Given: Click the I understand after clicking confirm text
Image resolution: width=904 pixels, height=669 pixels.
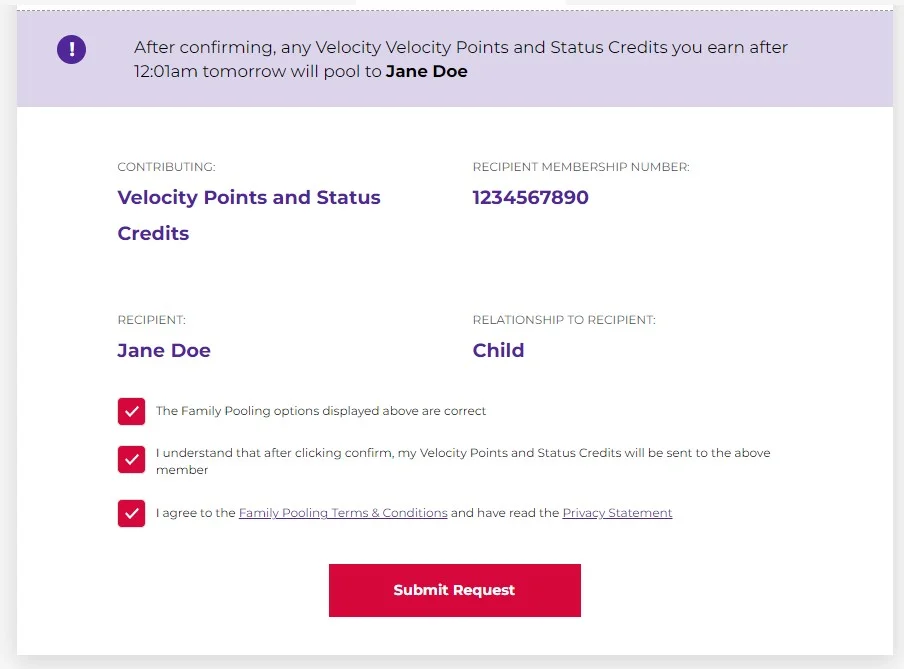Looking at the screenshot, I should point(462,453).
